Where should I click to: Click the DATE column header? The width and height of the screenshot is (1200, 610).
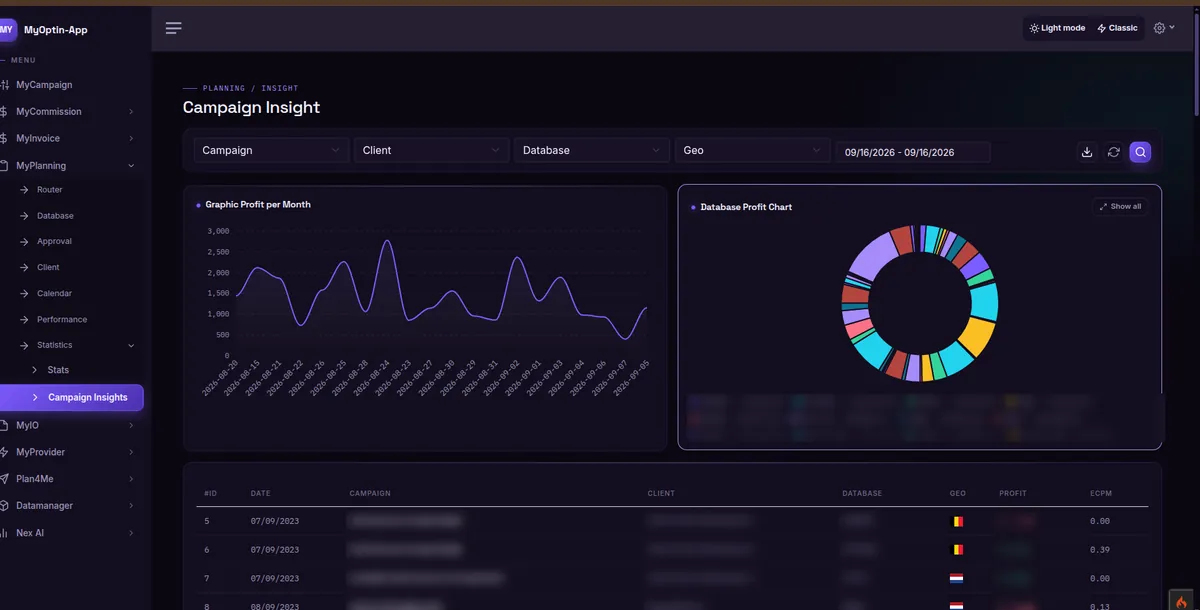coord(260,494)
